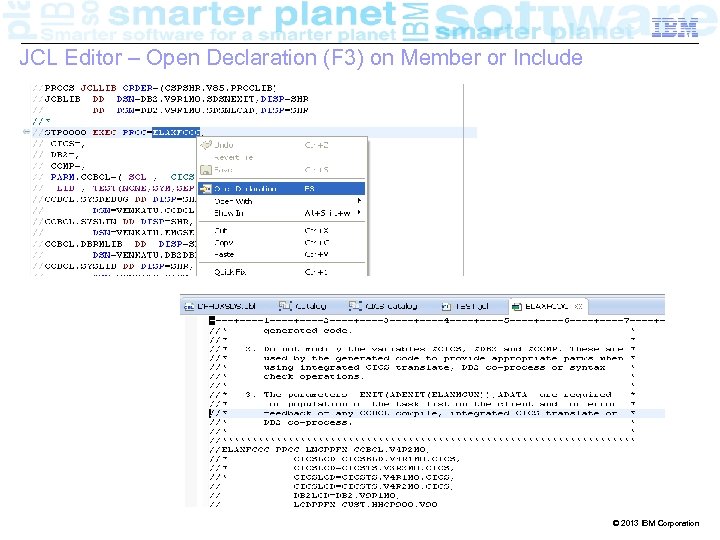Image resolution: width=720 pixels, height=540 pixels.
Task: Expand the Show In submenu arrow
Action: coord(359,213)
